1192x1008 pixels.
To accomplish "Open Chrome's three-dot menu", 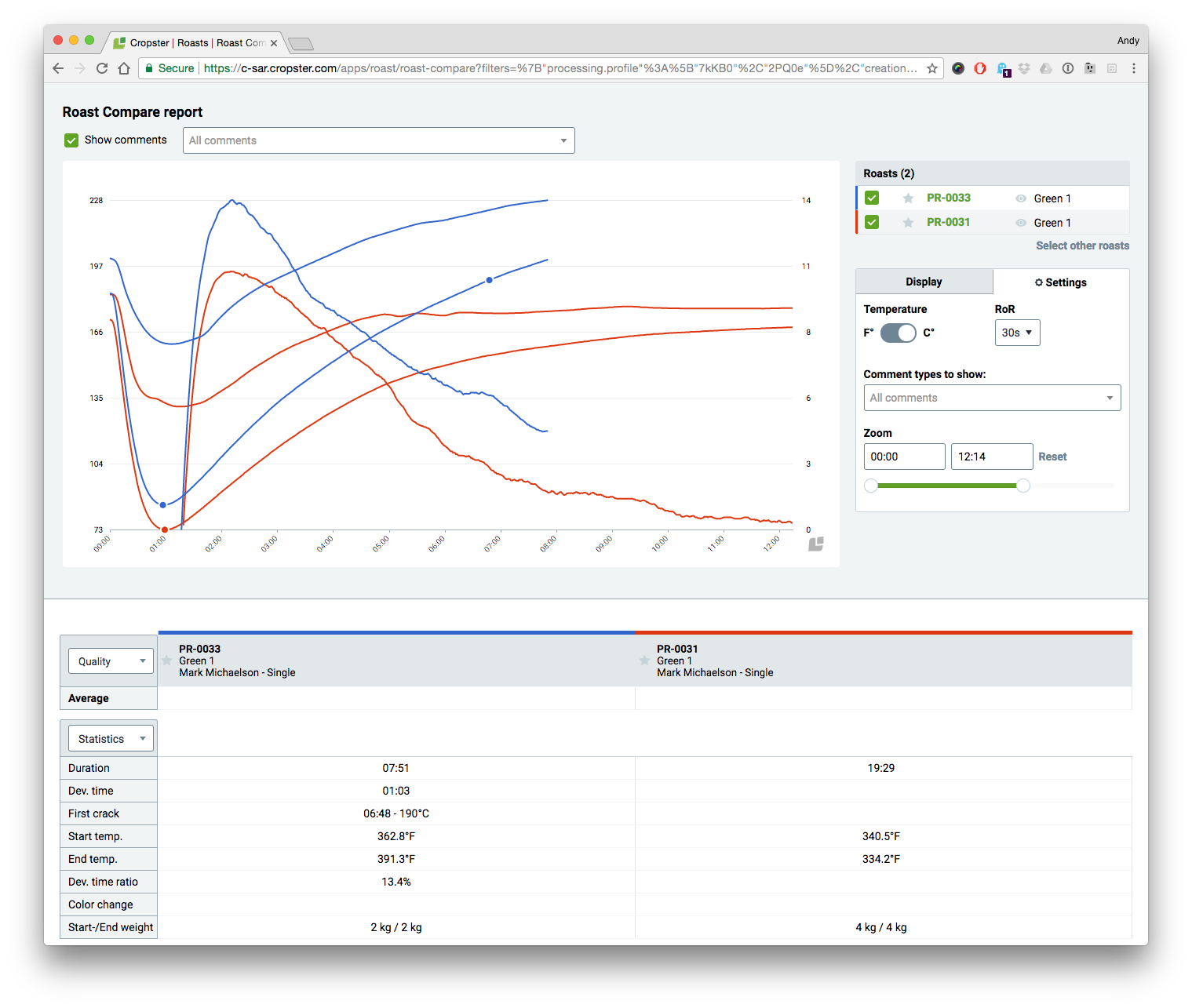I will 1134,68.
